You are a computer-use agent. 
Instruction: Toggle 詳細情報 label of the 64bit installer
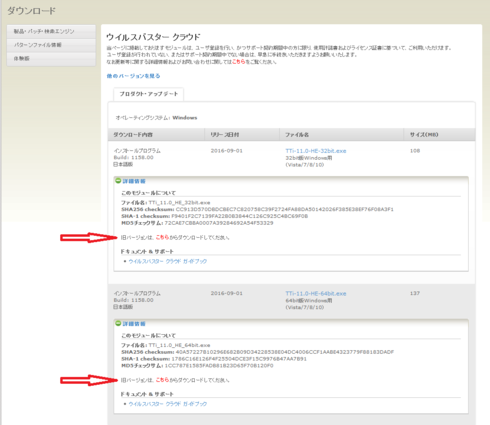pyautogui.click(x=134, y=324)
